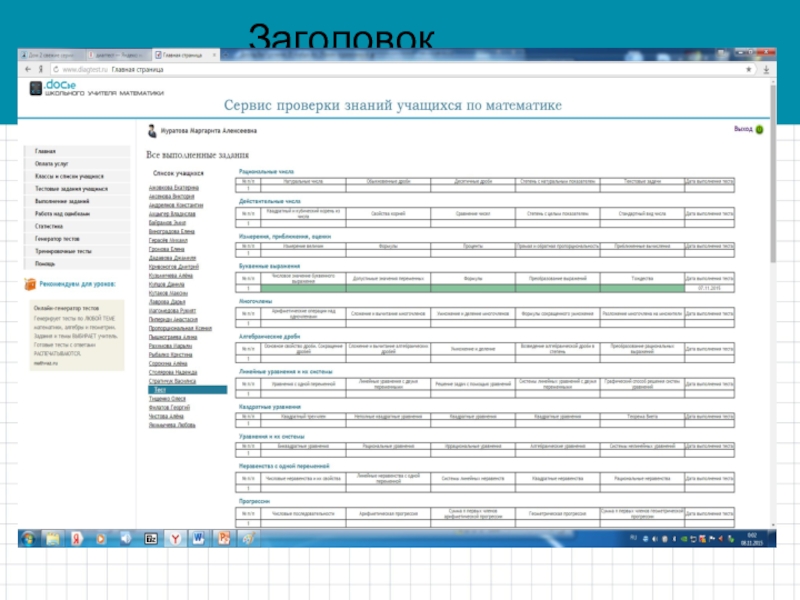Image resolution: width=800 pixels, height=600 pixels.
Task: Select student Чистова Алёна
Action: tap(166, 416)
